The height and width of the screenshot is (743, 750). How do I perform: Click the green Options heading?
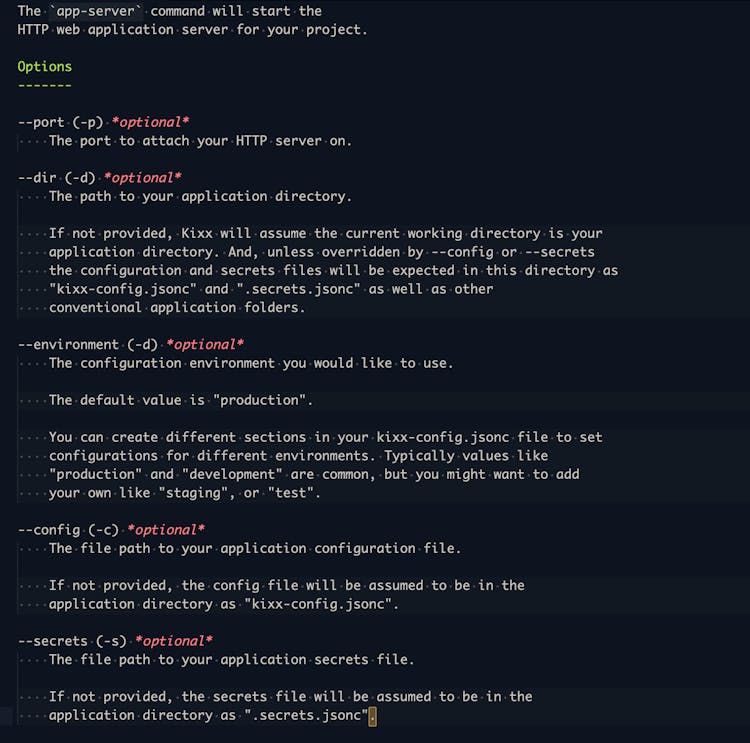pos(45,66)
